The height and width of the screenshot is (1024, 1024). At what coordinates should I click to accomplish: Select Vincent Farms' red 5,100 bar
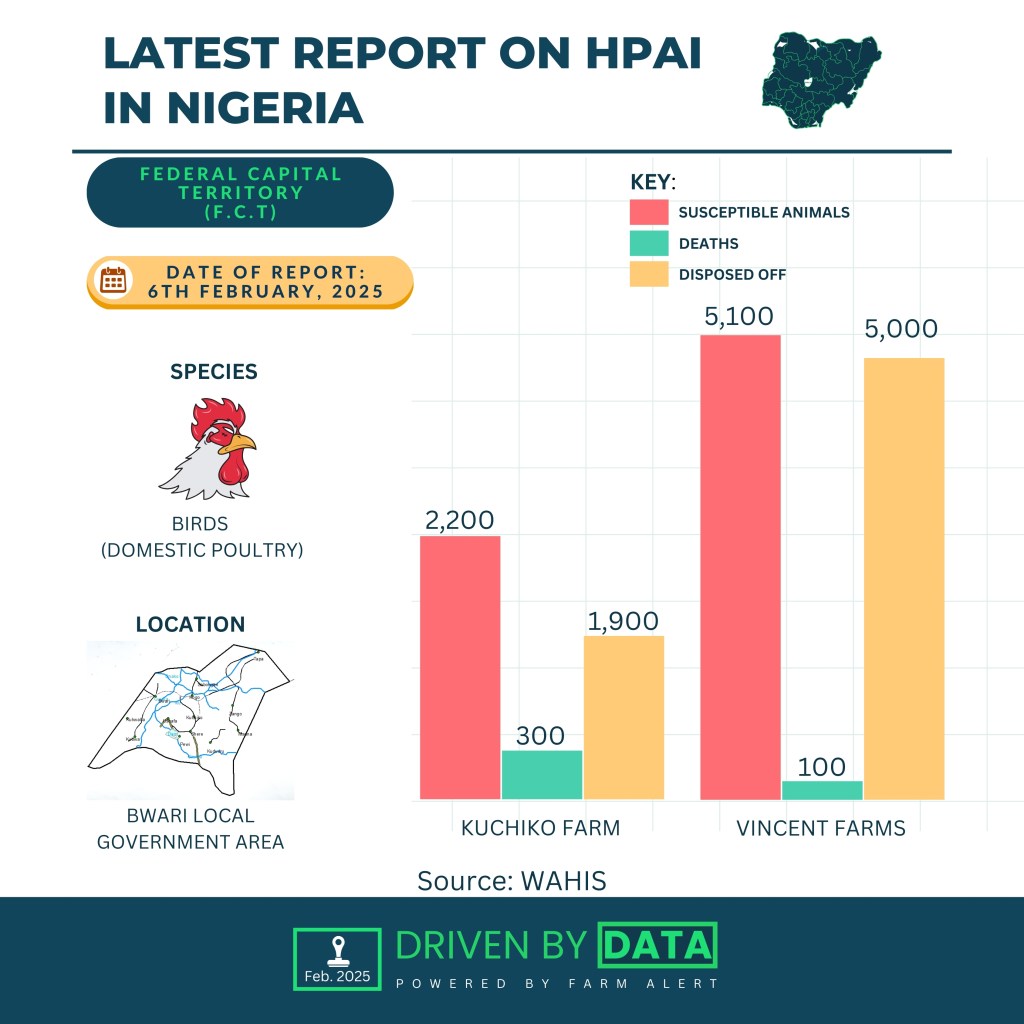click(740, 567)
